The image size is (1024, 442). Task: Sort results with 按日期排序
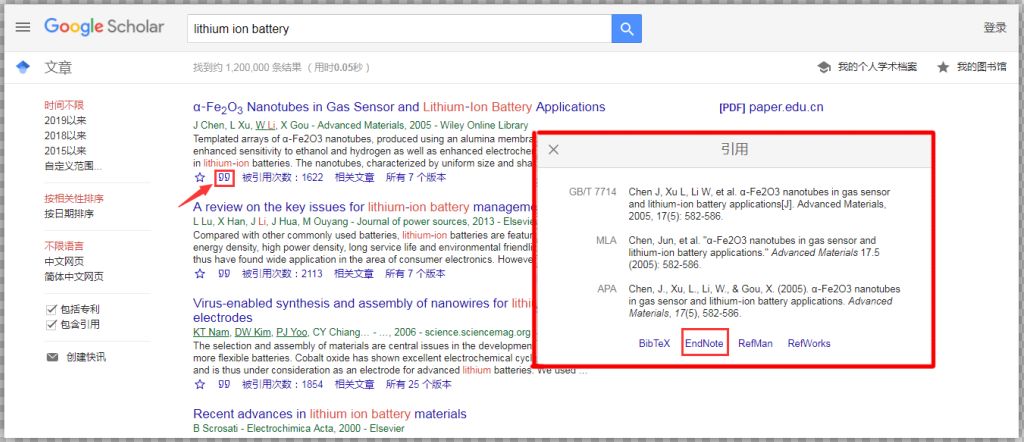tap(69, 213)
